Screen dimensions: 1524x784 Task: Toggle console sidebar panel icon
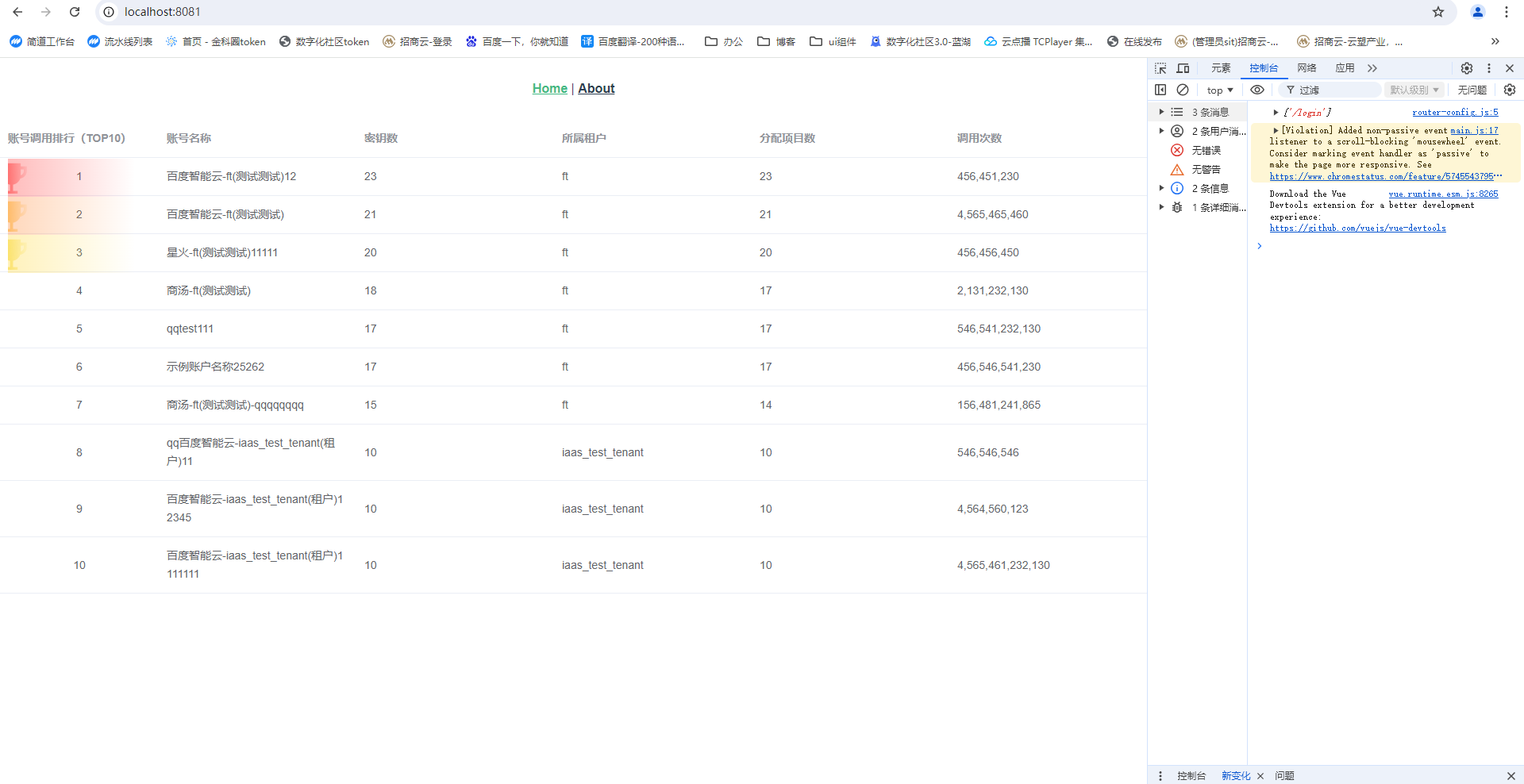point(1160,90)
